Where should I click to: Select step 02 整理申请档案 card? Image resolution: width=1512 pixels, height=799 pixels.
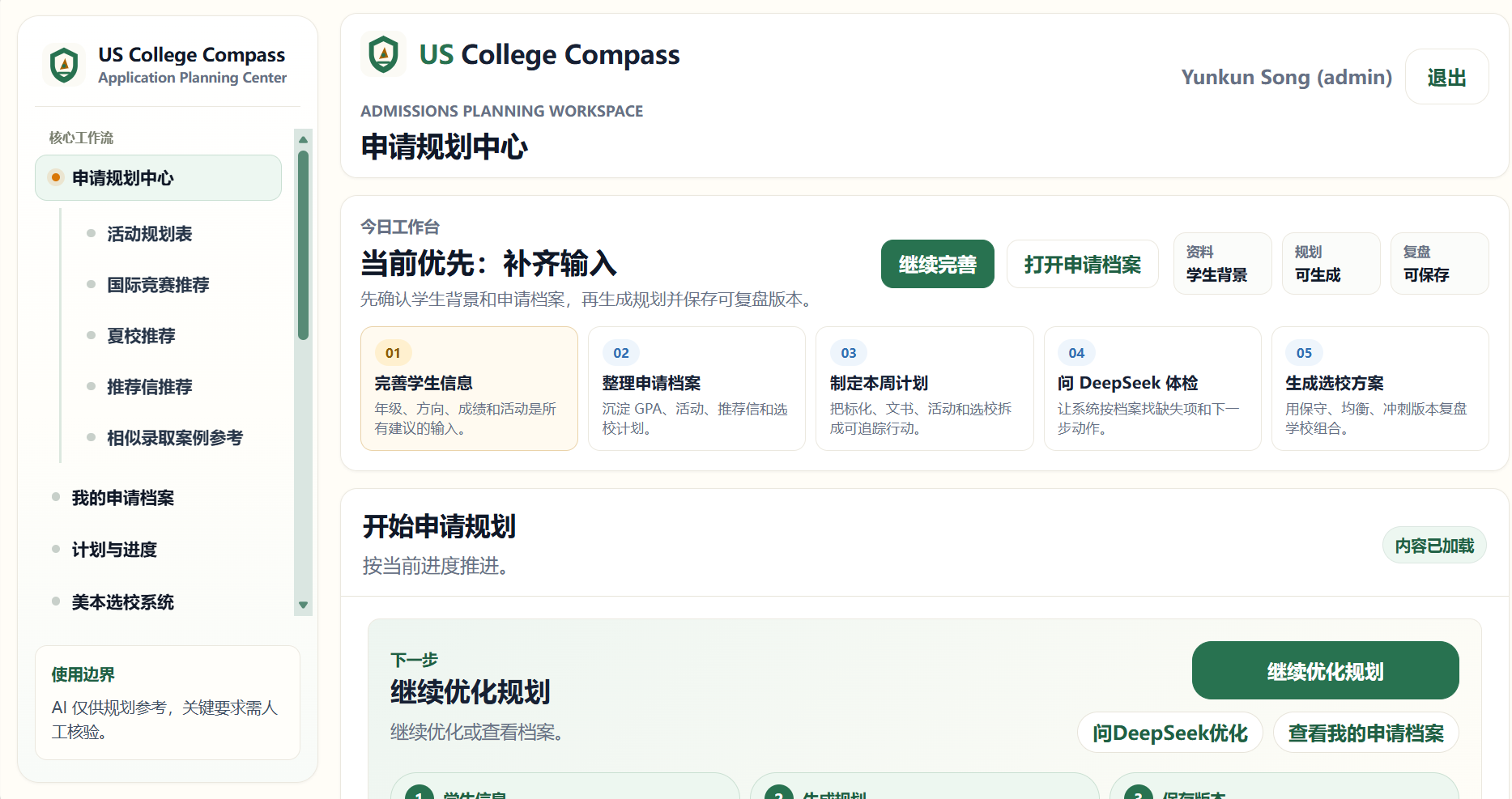point(696,389)
